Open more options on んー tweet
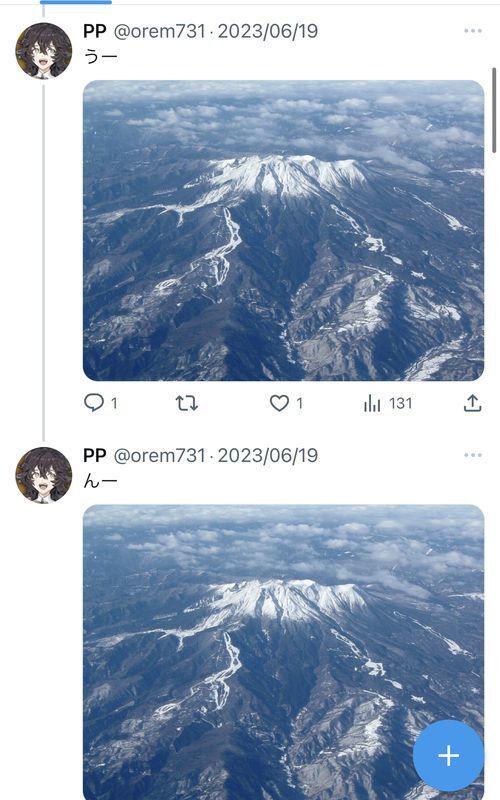 coord(473,455)
